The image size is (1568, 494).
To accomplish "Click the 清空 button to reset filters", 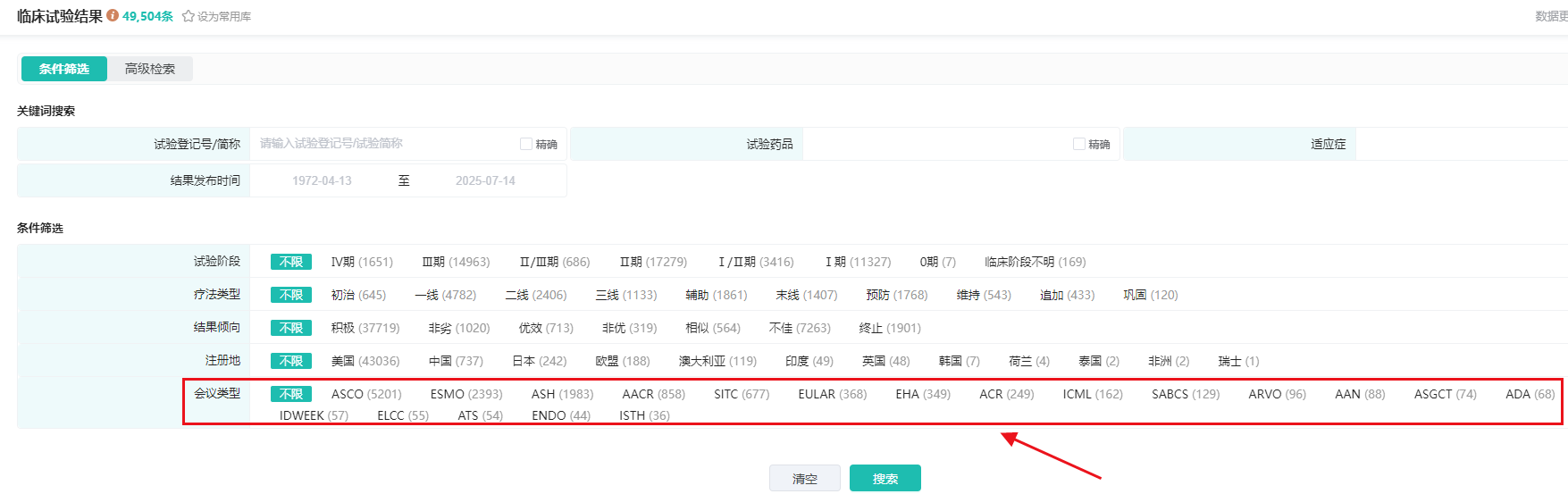I will click(805, 479).
